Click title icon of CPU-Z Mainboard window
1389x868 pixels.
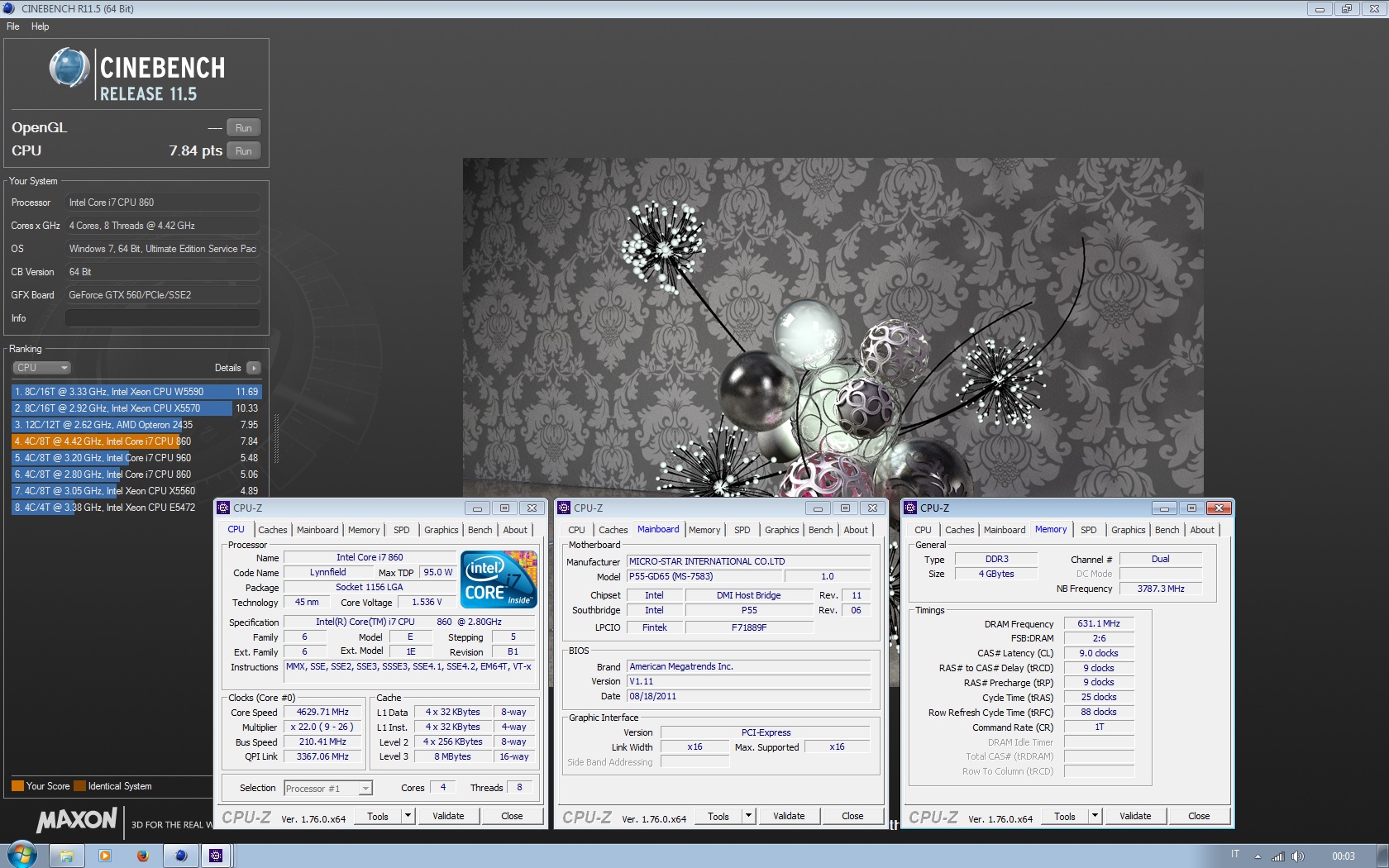[x=564, y=508]
